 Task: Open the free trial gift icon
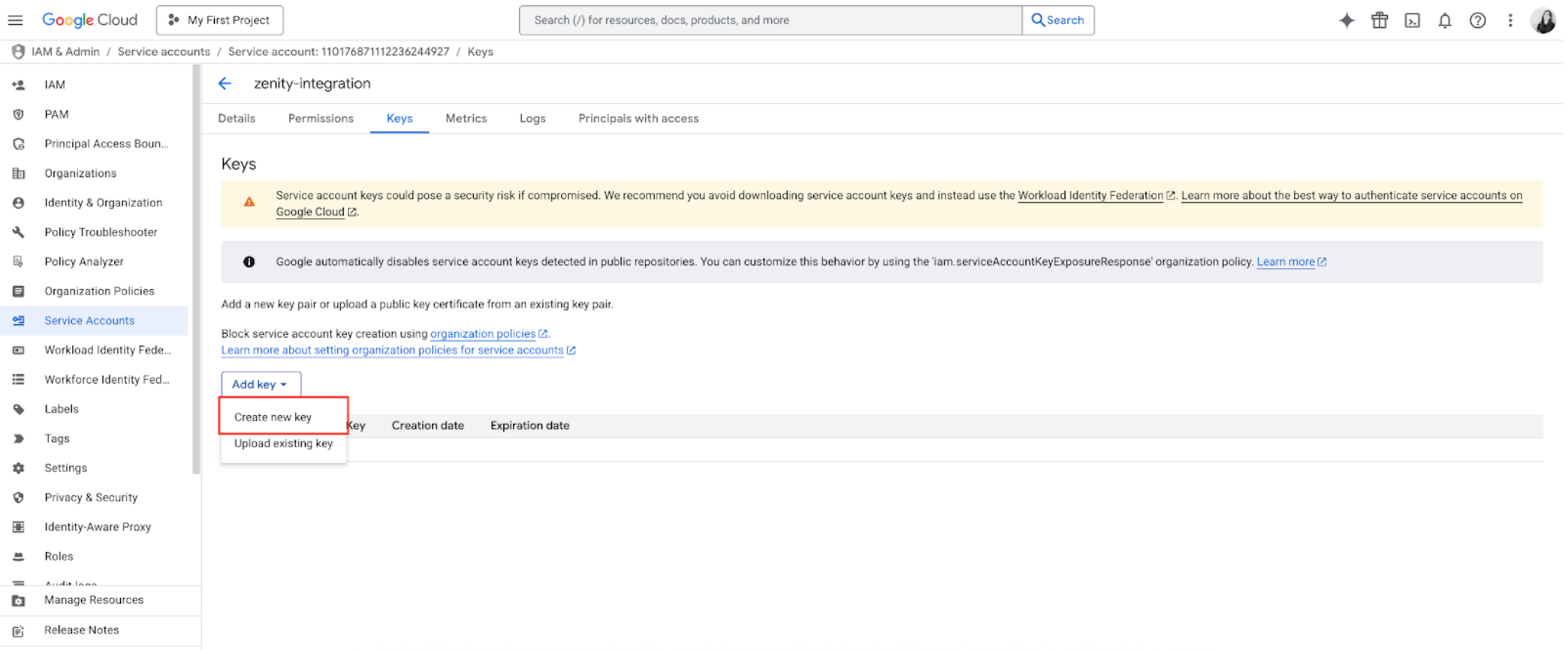point(1379,20)
